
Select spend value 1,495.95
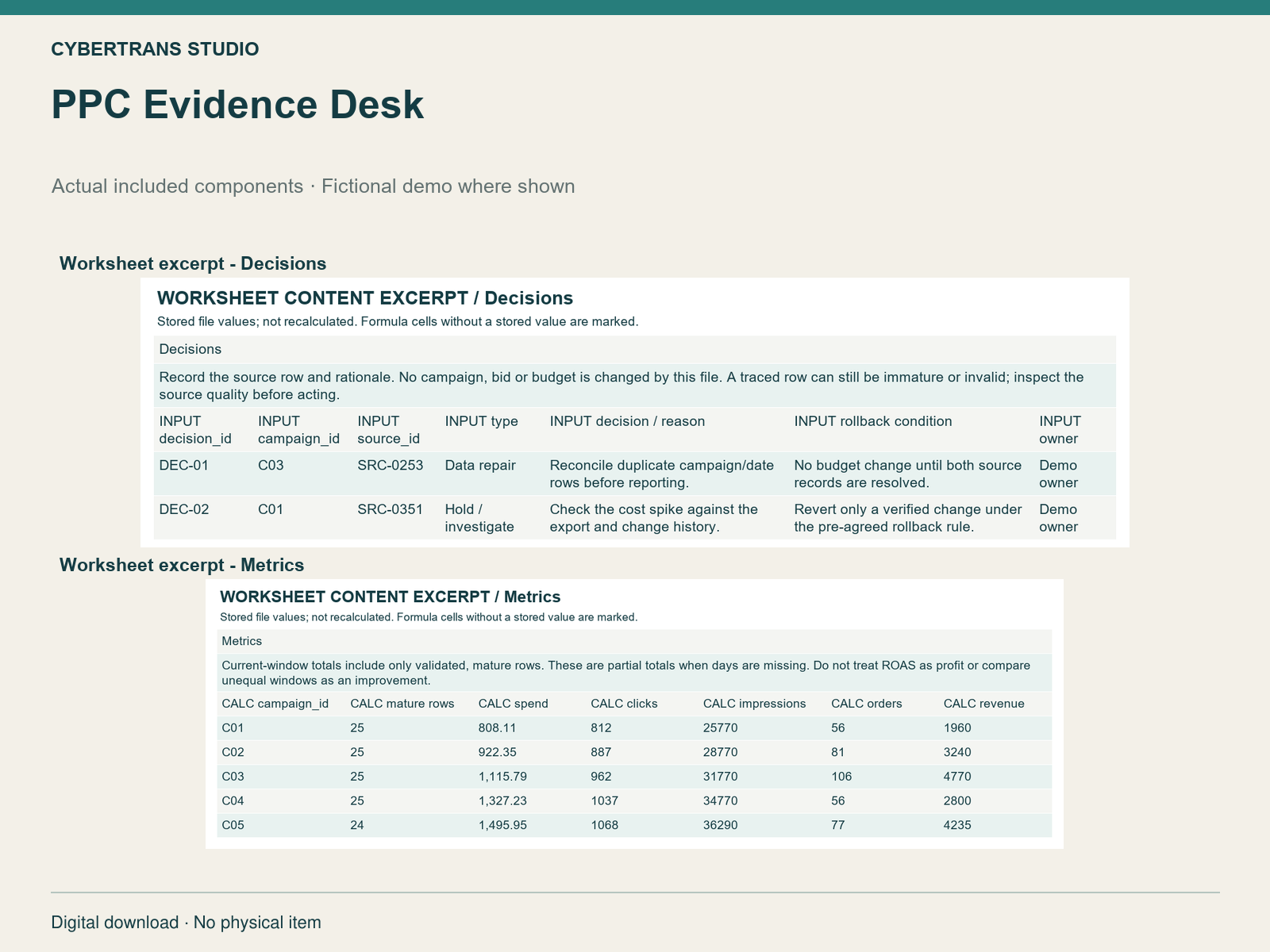[502, 825]
